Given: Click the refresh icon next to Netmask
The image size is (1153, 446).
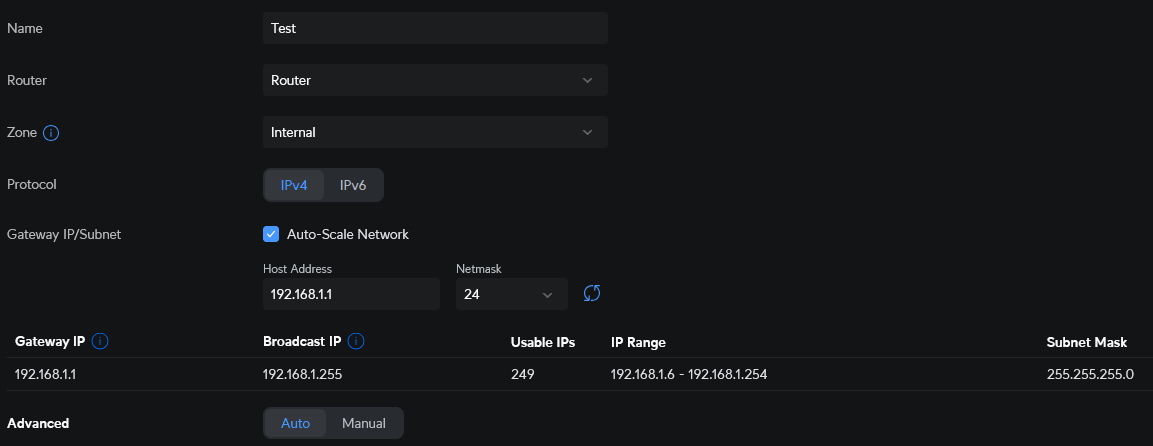Looking at the screenshot, I should click(x=592, y=294).
